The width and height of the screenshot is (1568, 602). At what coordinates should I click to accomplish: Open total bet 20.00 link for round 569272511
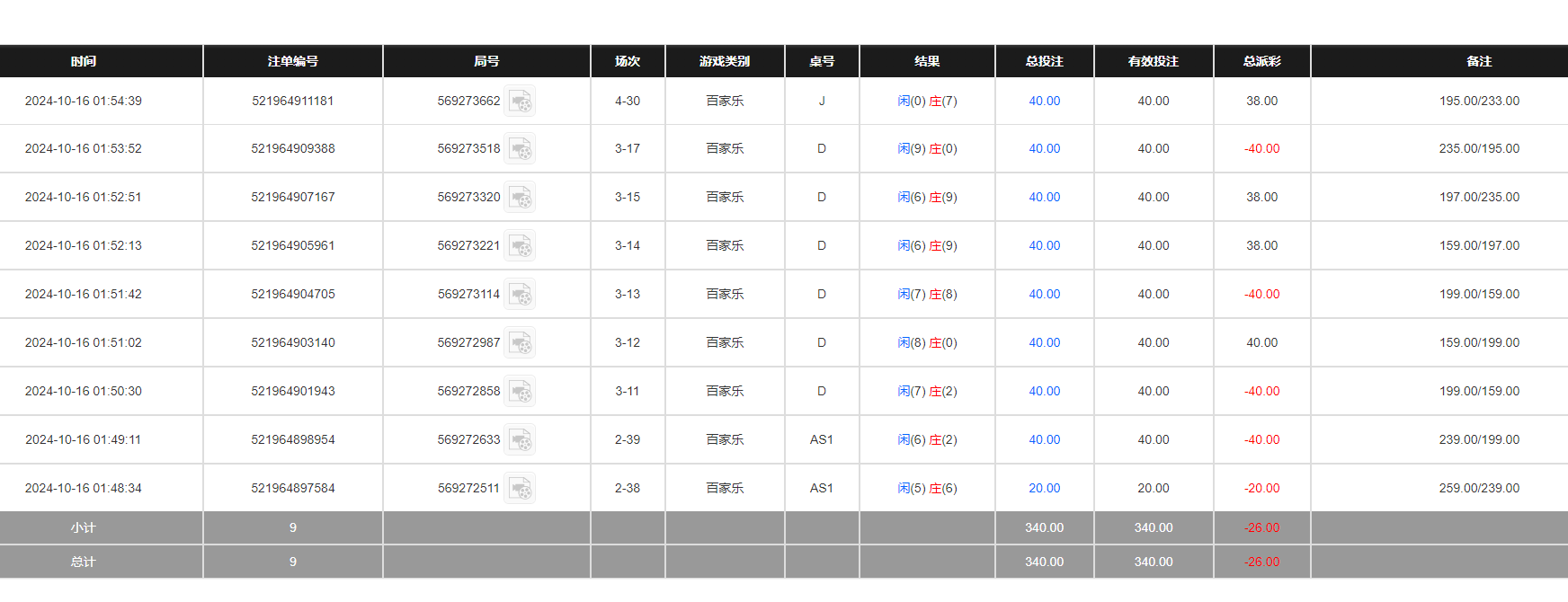1044,488
